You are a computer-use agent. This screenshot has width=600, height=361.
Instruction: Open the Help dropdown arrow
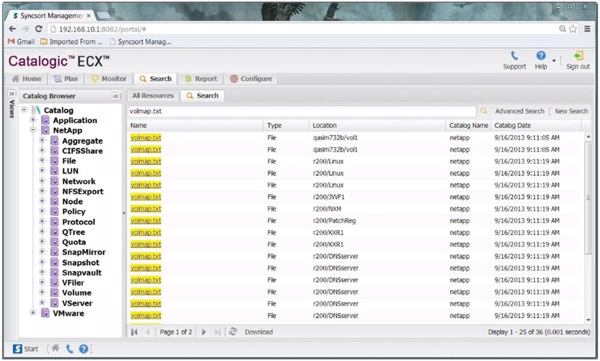(554, 60)
